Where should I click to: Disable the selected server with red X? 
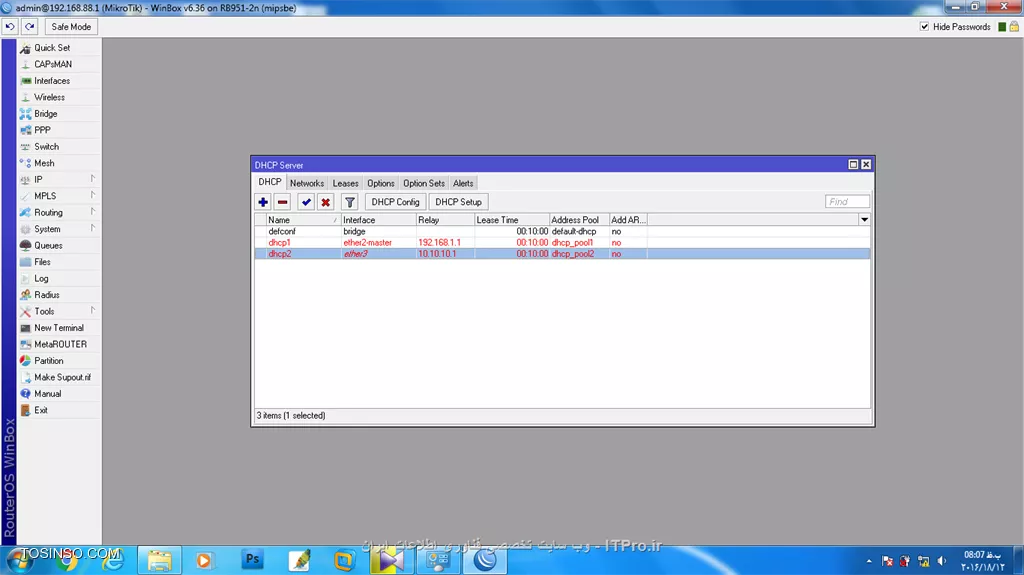pyautogui.click(x=325, y=202)
